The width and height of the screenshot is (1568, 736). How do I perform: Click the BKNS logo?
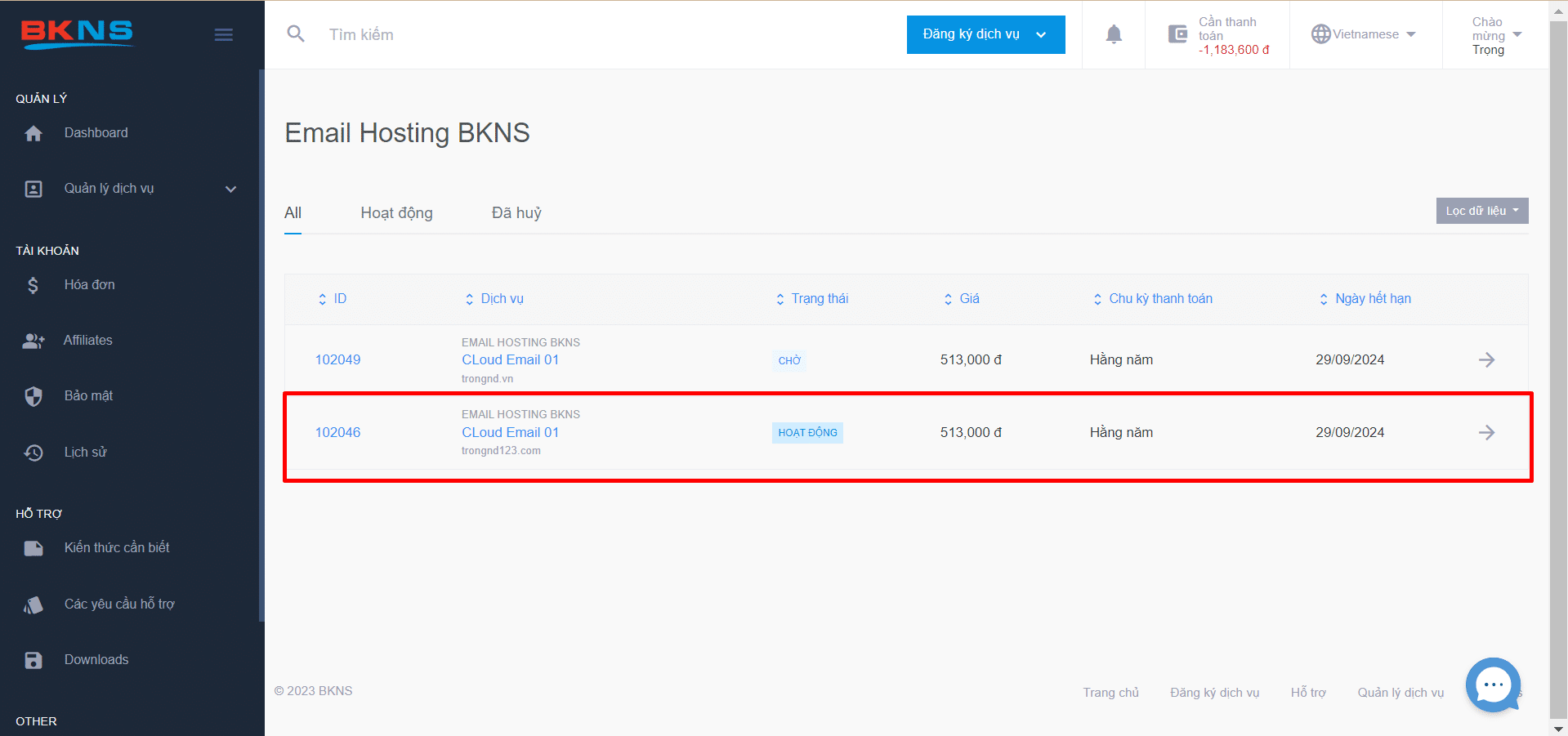pyautogui.click(x=77, y=33)
